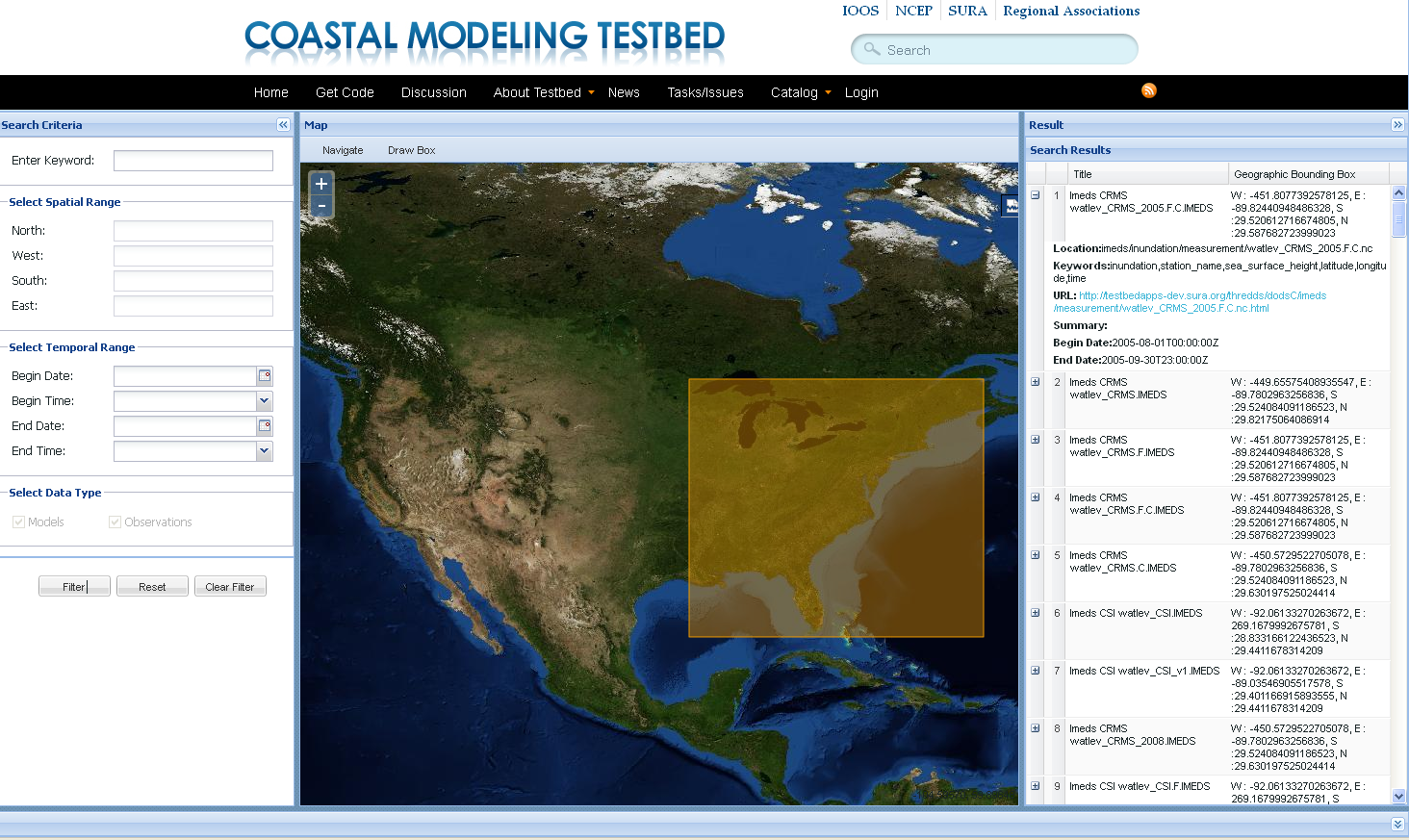Go to the Discussion page

pyautogui.click(x=434, y=92)
